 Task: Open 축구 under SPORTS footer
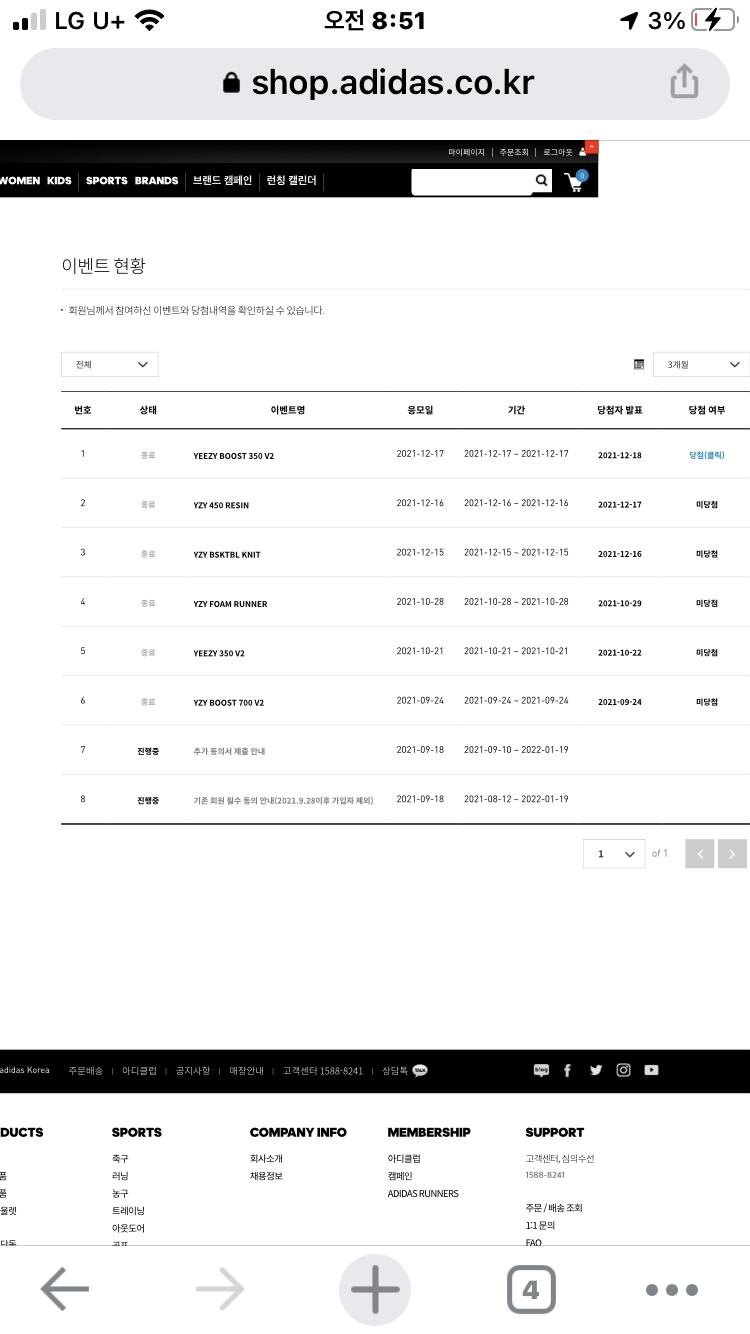(x=120, y=1159)
